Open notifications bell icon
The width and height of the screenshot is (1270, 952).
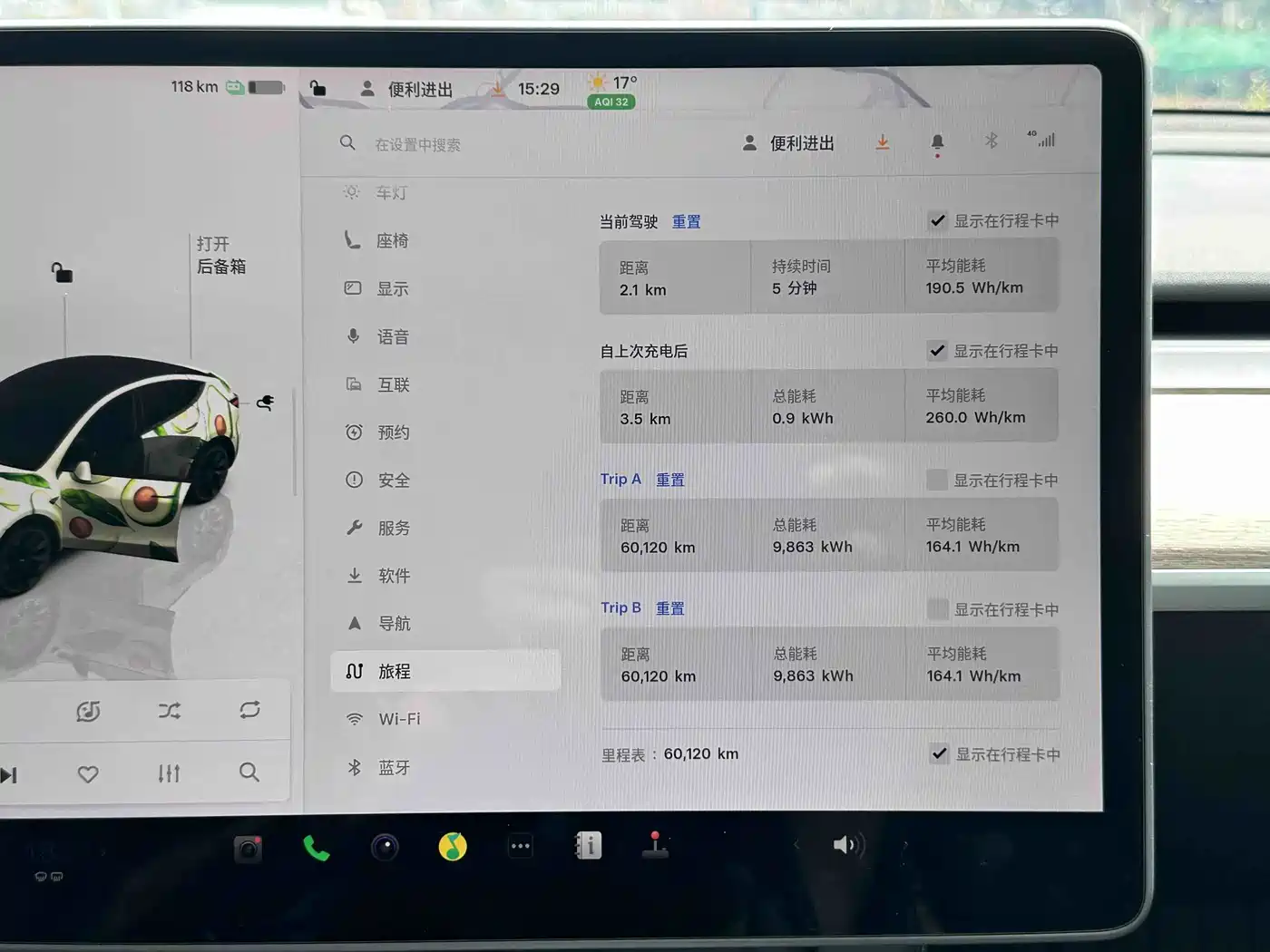(937, 142)
